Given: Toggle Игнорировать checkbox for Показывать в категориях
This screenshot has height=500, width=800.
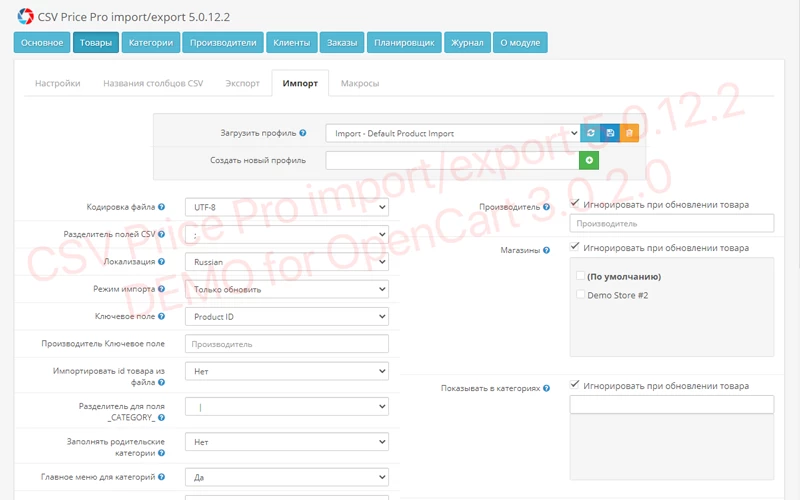Looking at the screenshot, I should coord(574,385).
